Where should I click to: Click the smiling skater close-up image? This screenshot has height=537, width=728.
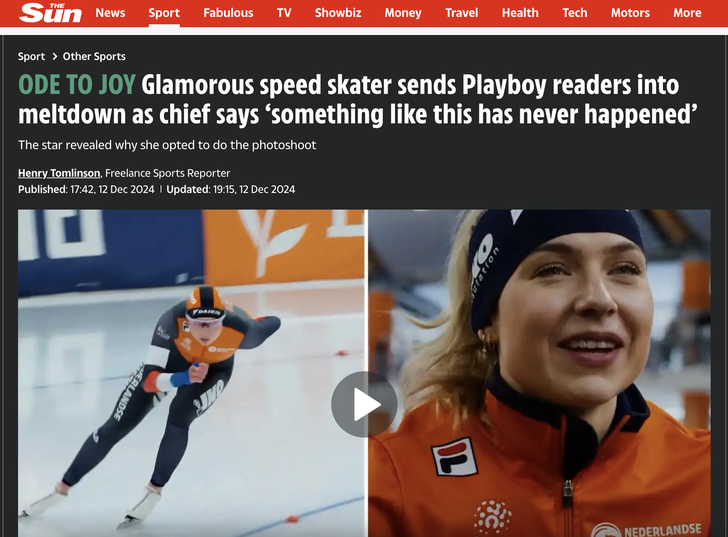coord(540,373)
